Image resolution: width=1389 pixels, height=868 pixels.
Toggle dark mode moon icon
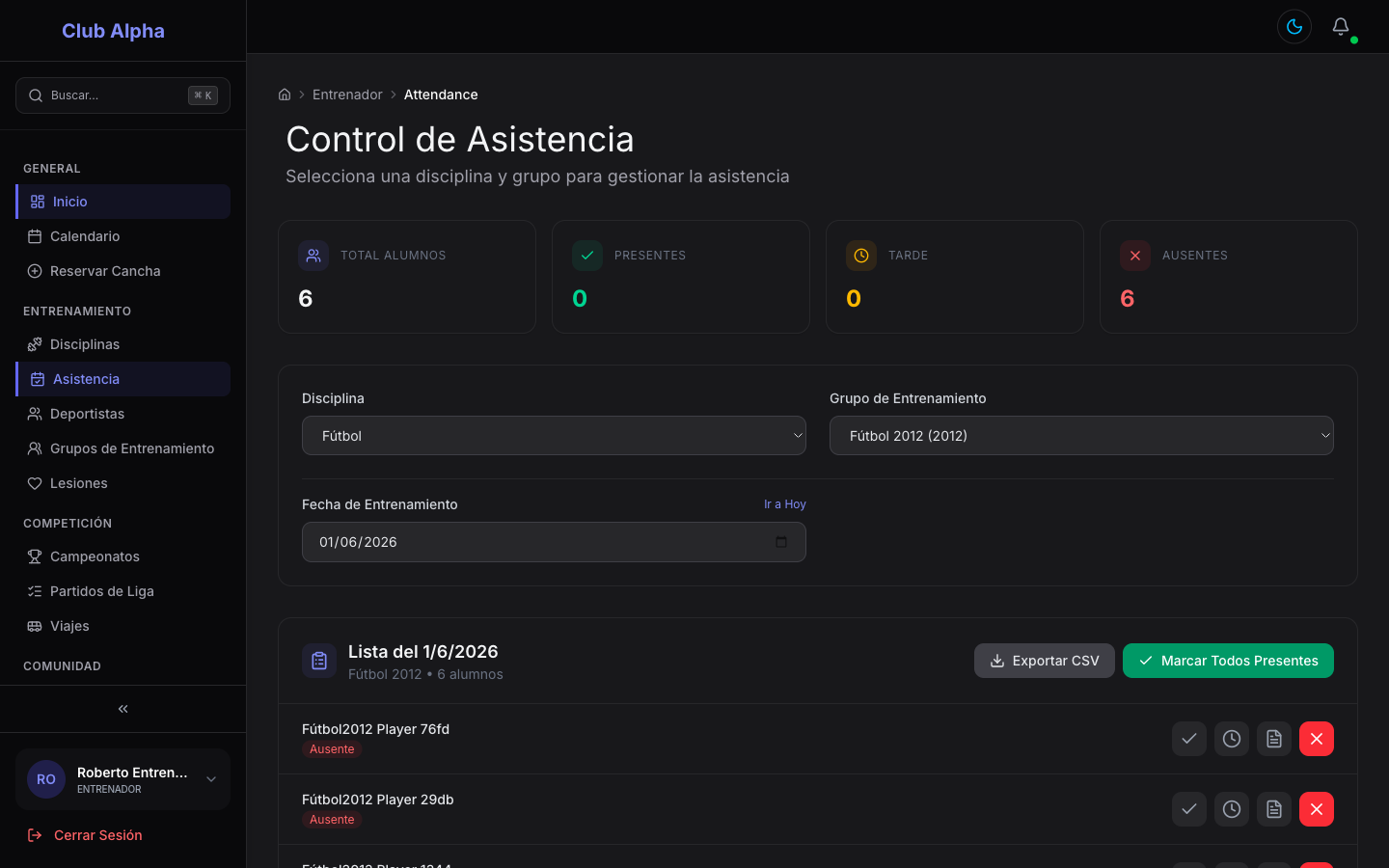tap(1294, 27)
